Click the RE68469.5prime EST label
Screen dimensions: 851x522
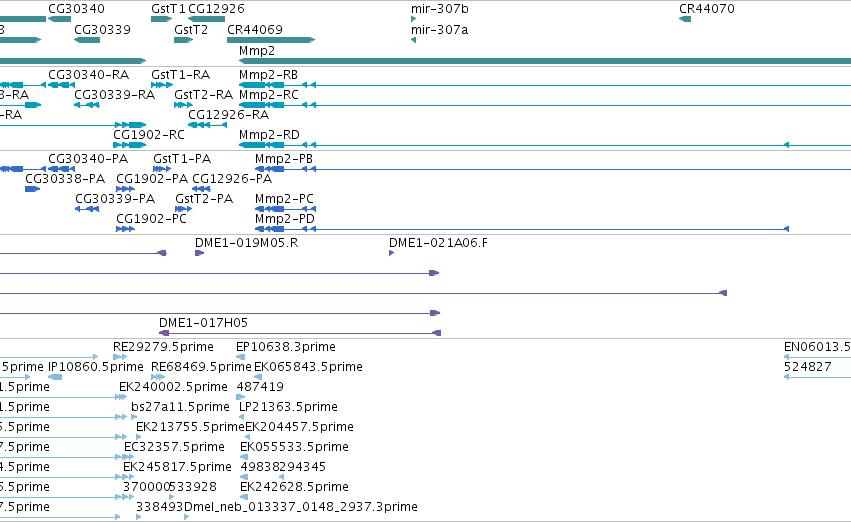point(201,367)
